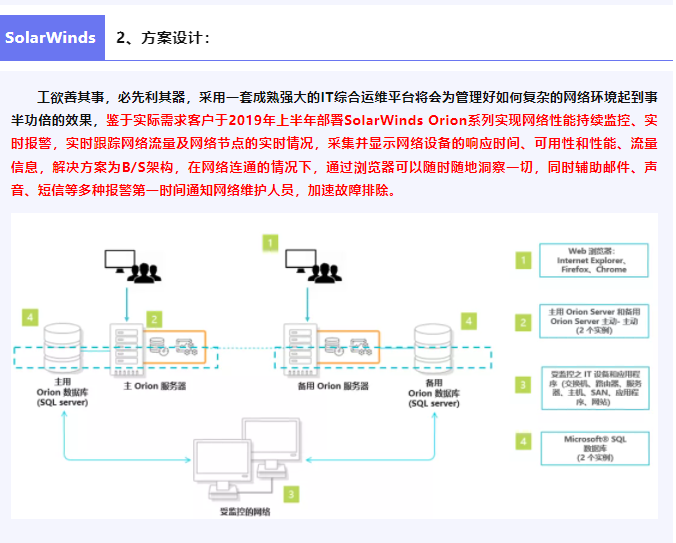
Task: Click the SolarWinds header tab
Action: click(52, 37)
